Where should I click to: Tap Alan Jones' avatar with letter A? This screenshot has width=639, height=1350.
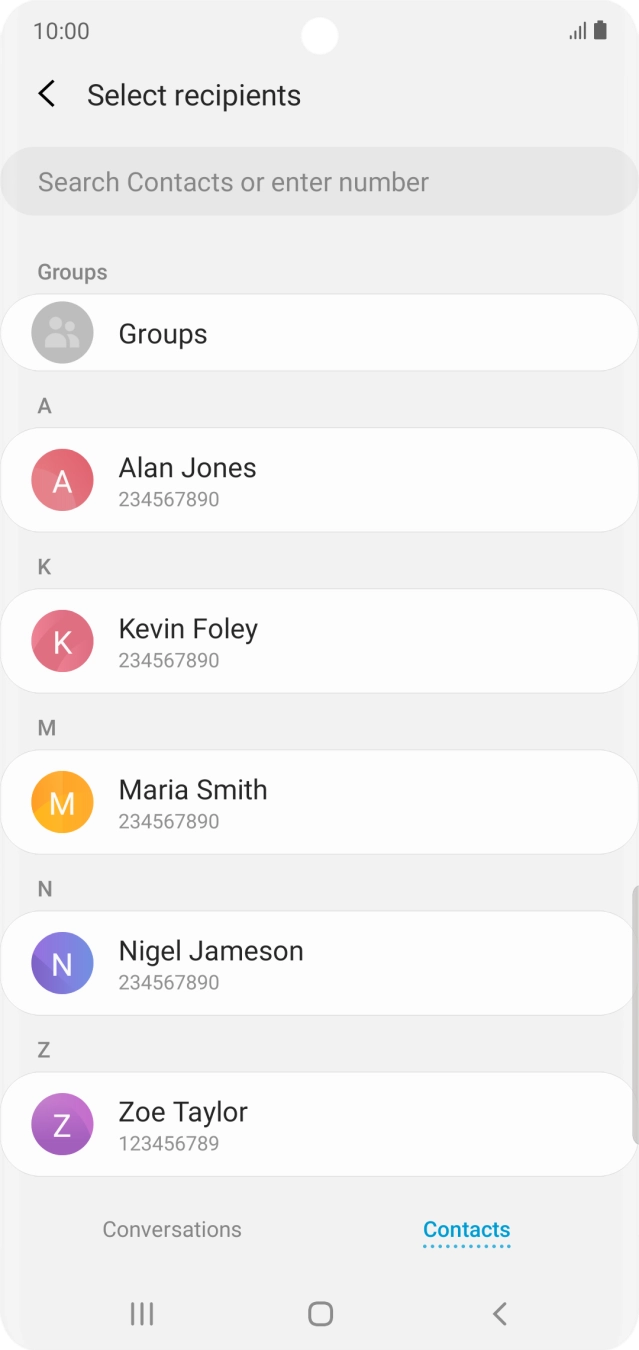61,481
